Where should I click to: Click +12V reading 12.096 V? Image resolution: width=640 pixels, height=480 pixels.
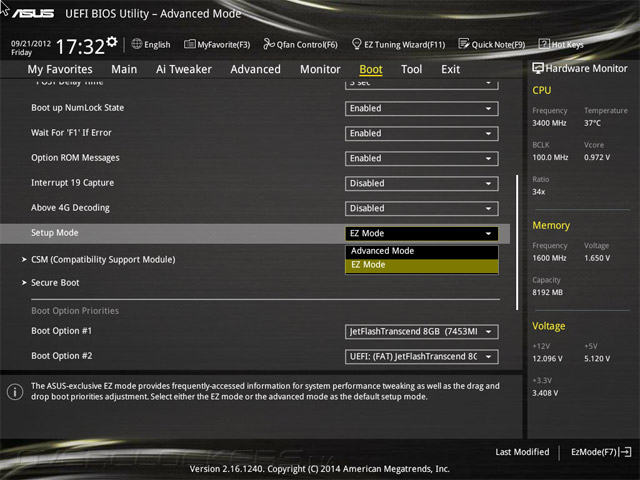tap(547, 358)
